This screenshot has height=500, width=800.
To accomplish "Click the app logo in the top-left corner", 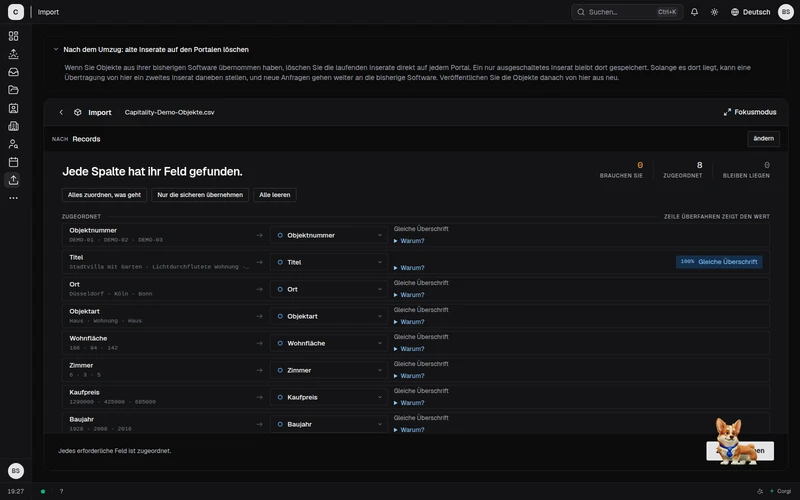I will click(x=16, y=12).
